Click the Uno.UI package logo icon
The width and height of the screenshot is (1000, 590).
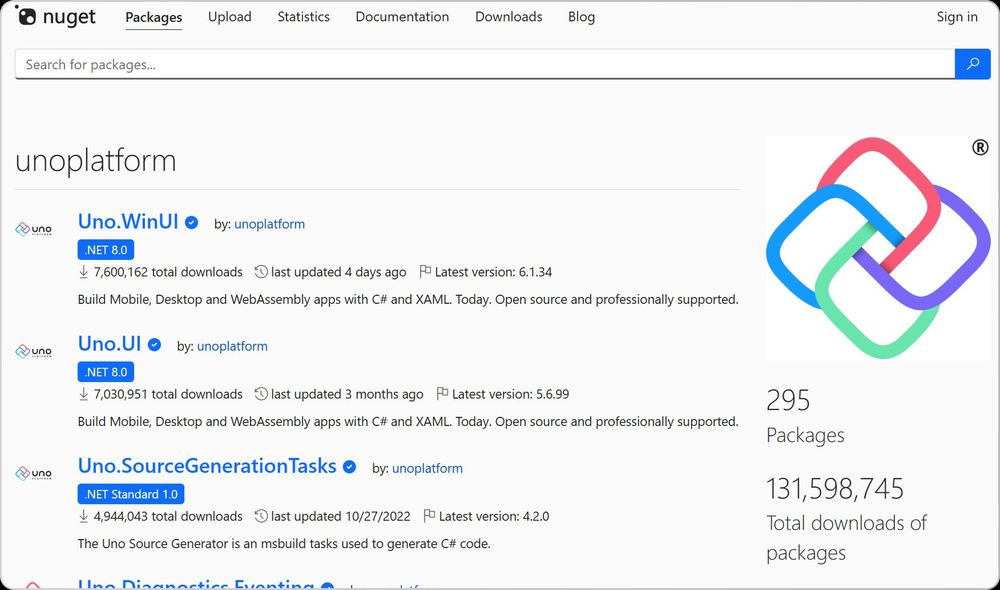pos(33,351)
